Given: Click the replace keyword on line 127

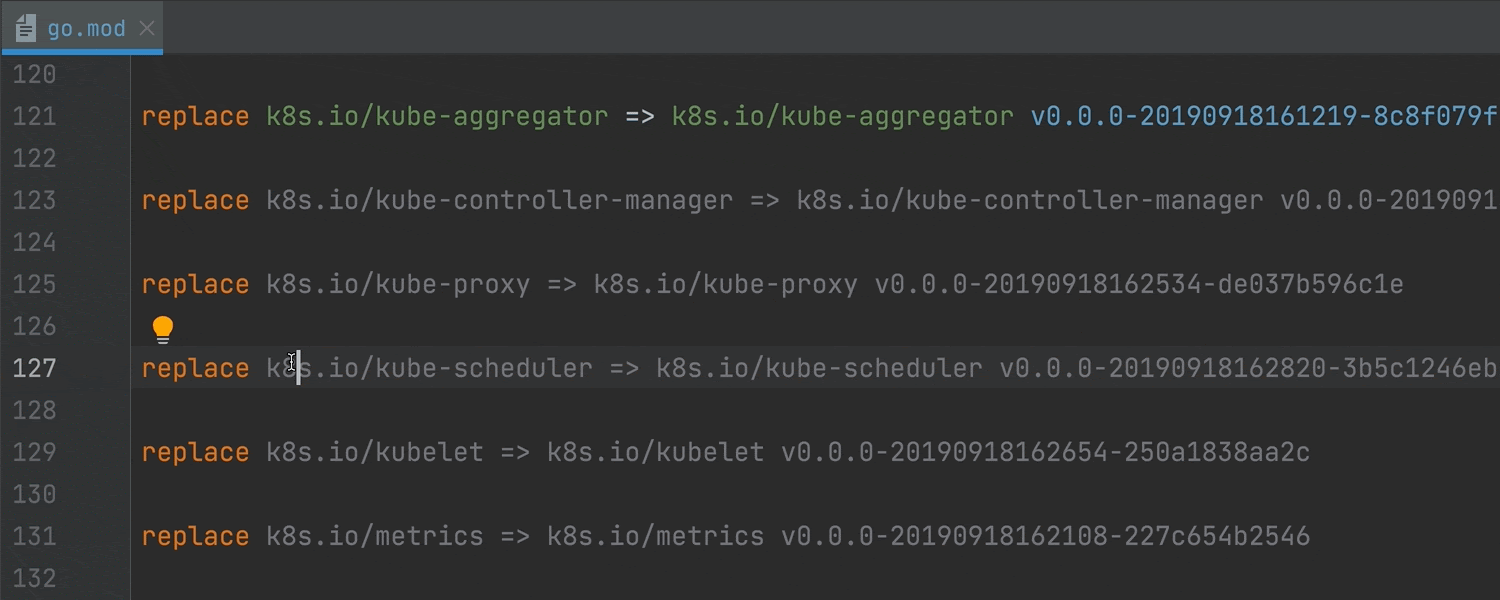Looking at the screenshot, I should [x=195, y=368].
